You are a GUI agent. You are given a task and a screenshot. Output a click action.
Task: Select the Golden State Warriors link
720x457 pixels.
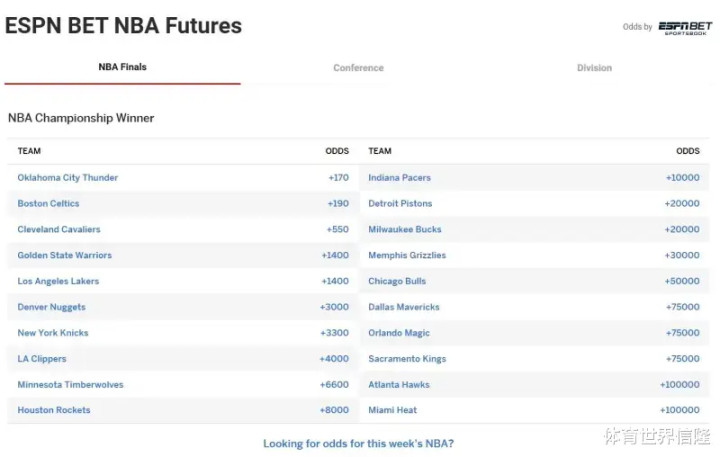click(65, 256)
